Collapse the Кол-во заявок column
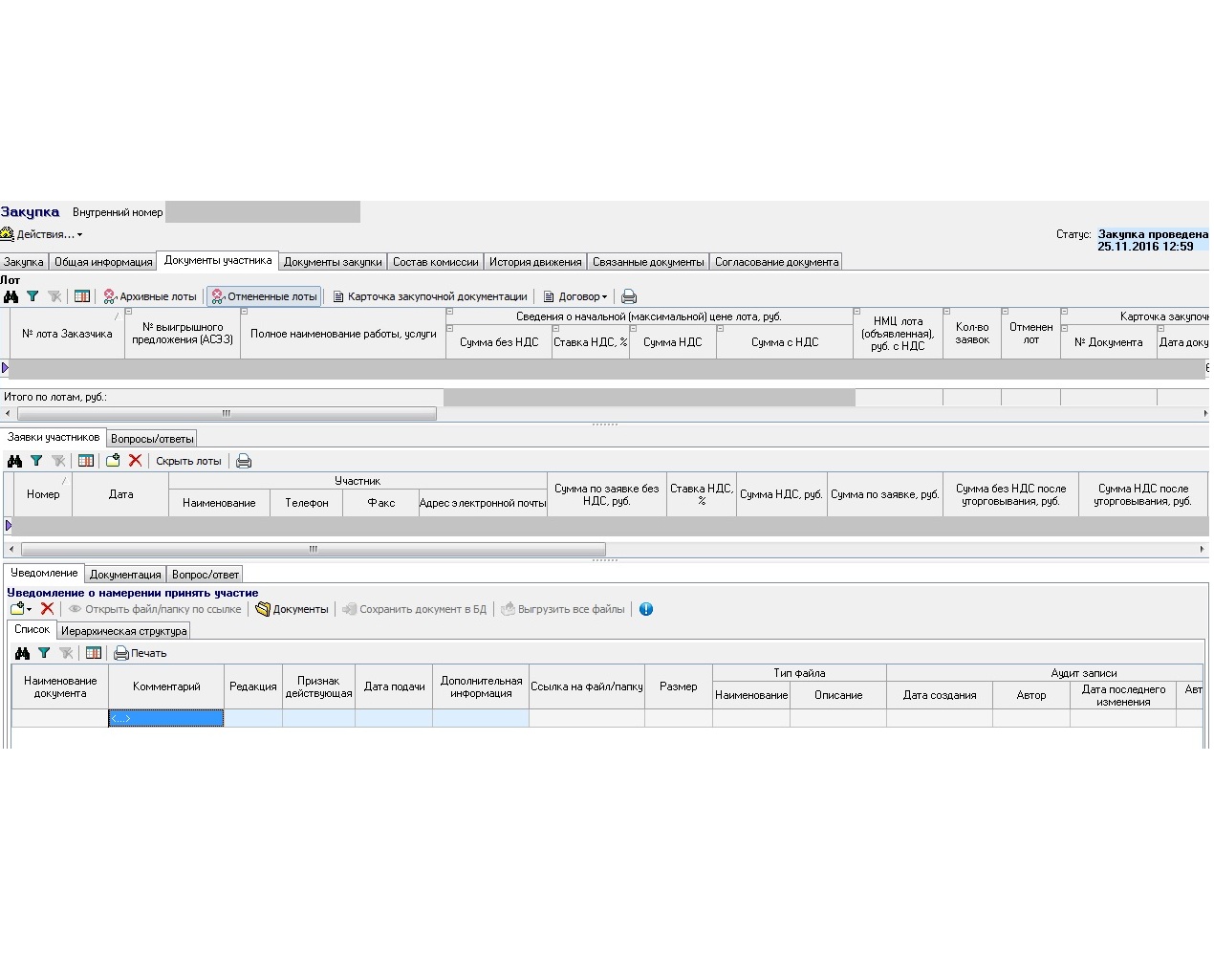The width and height of the screenshot is (1214, 980). point(947,312)
